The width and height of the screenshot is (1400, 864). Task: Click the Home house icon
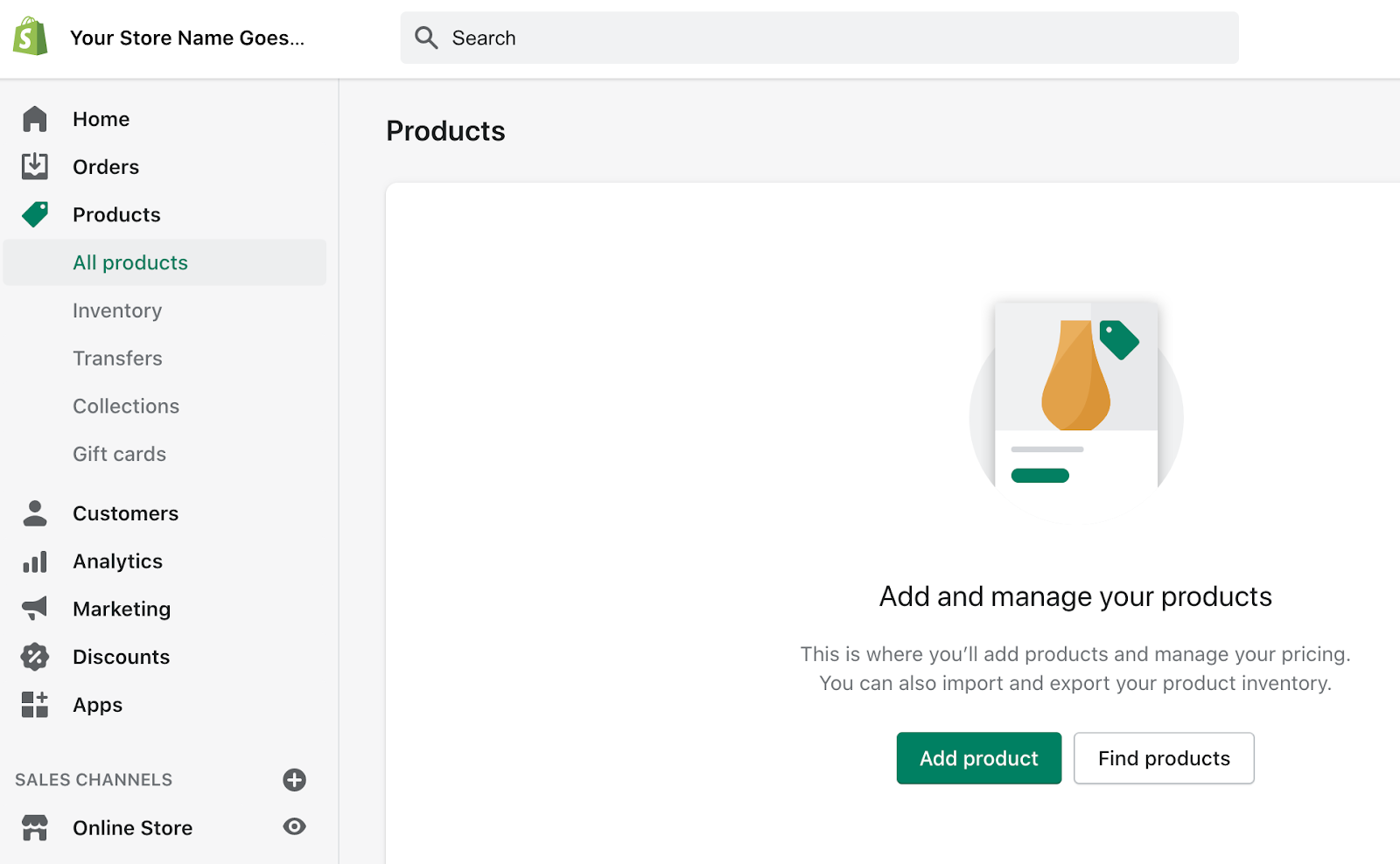(x=35, y=119)
